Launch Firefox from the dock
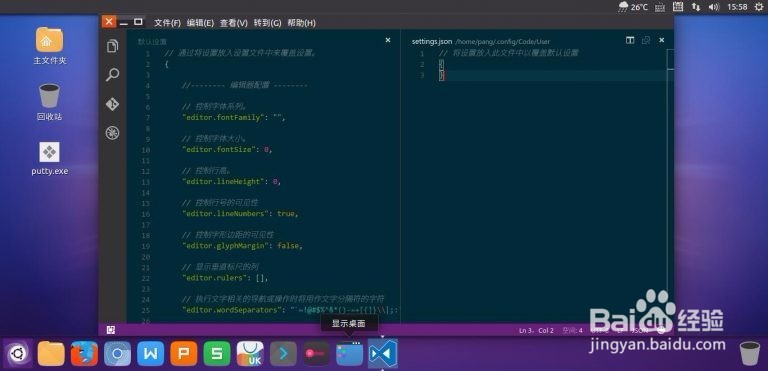The image size is (768, 371). point(84,353)
